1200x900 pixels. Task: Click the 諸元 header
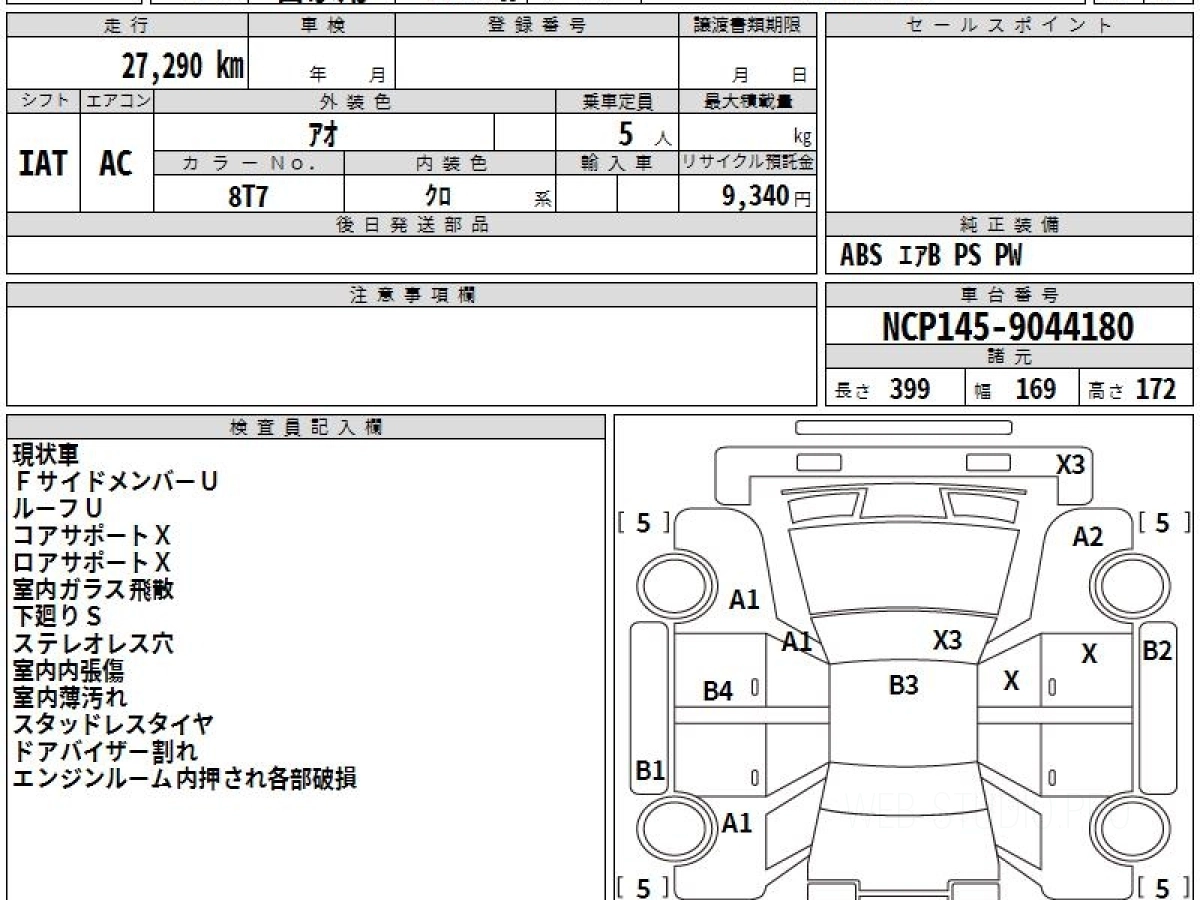(1009, 357)
